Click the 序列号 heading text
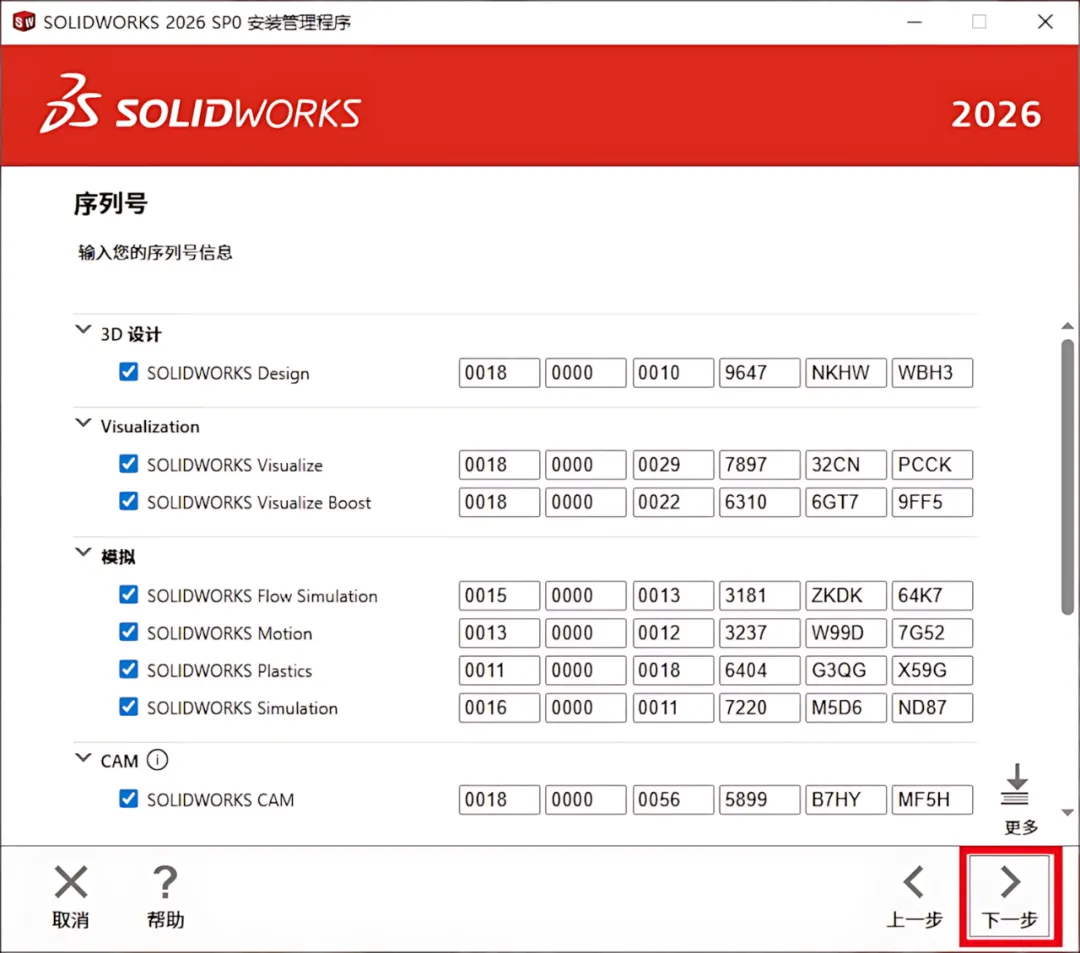 tap(110, 204)
